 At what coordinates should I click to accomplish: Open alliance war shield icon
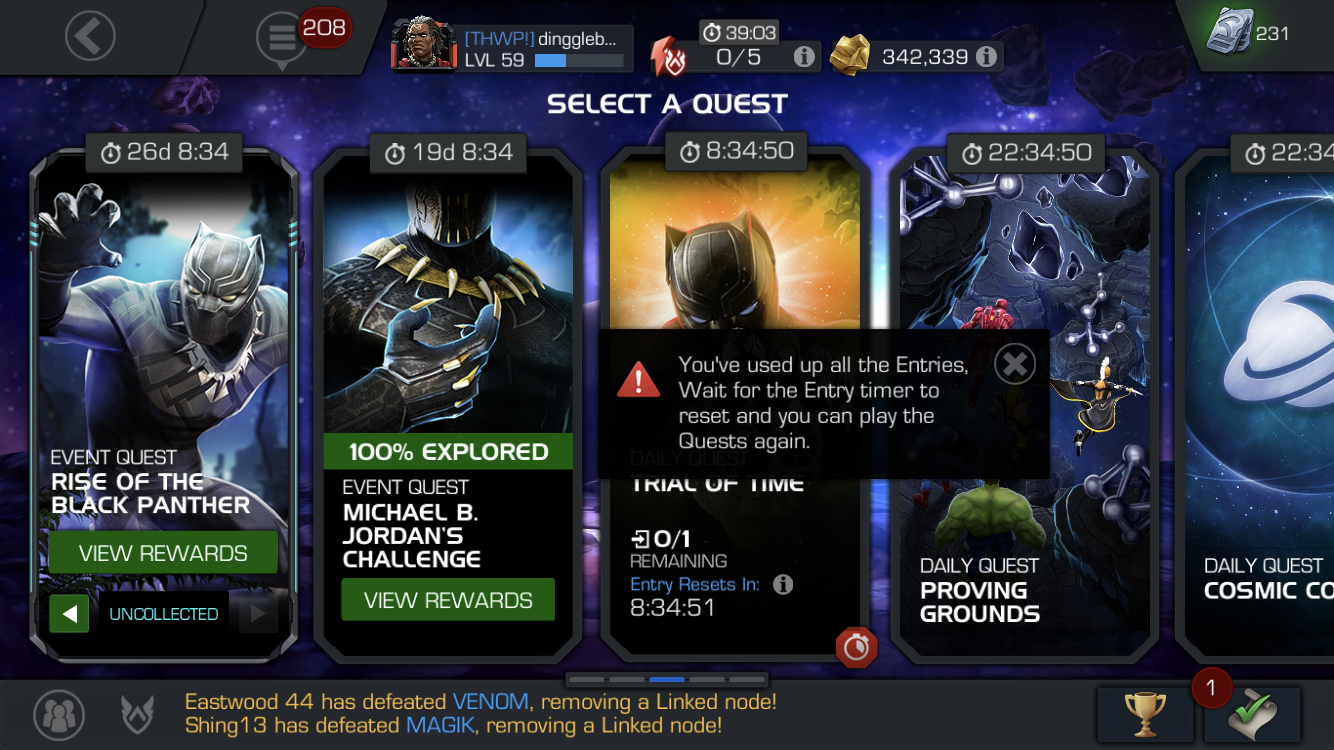coord(137,715)
